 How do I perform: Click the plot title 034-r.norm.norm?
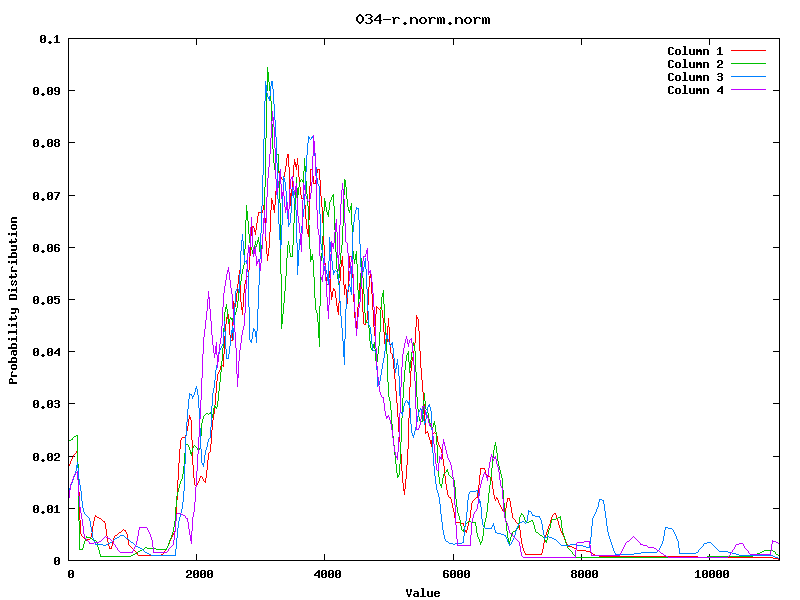pos(422,20)
